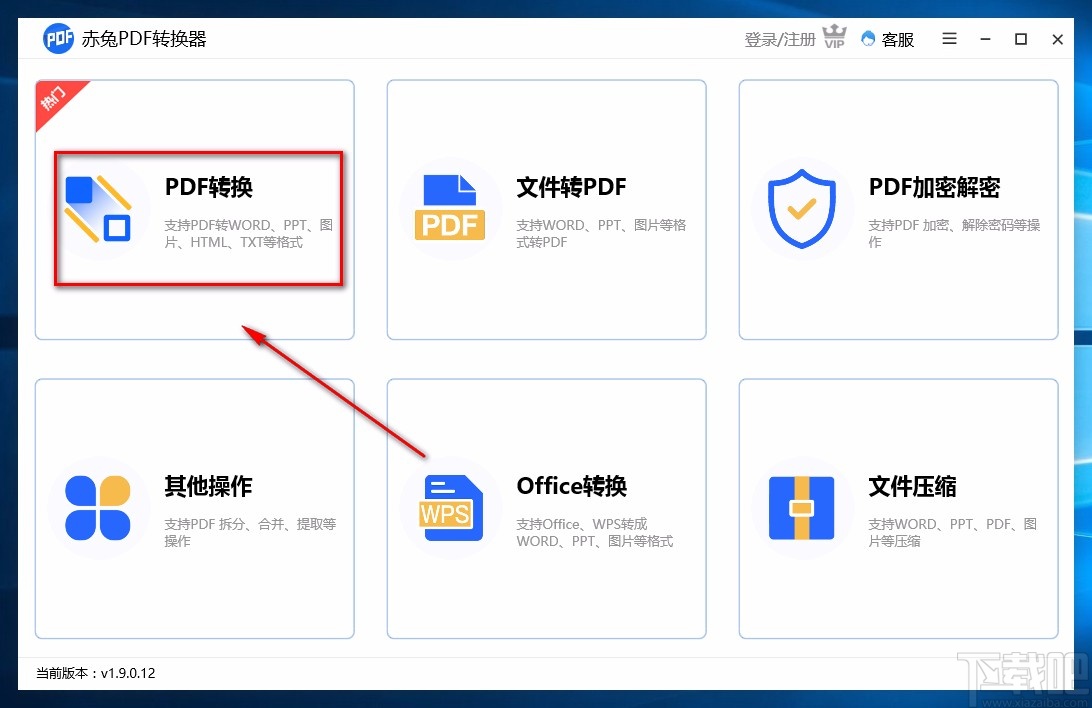Select the Office转换 WPS icon

click(450, 508)
